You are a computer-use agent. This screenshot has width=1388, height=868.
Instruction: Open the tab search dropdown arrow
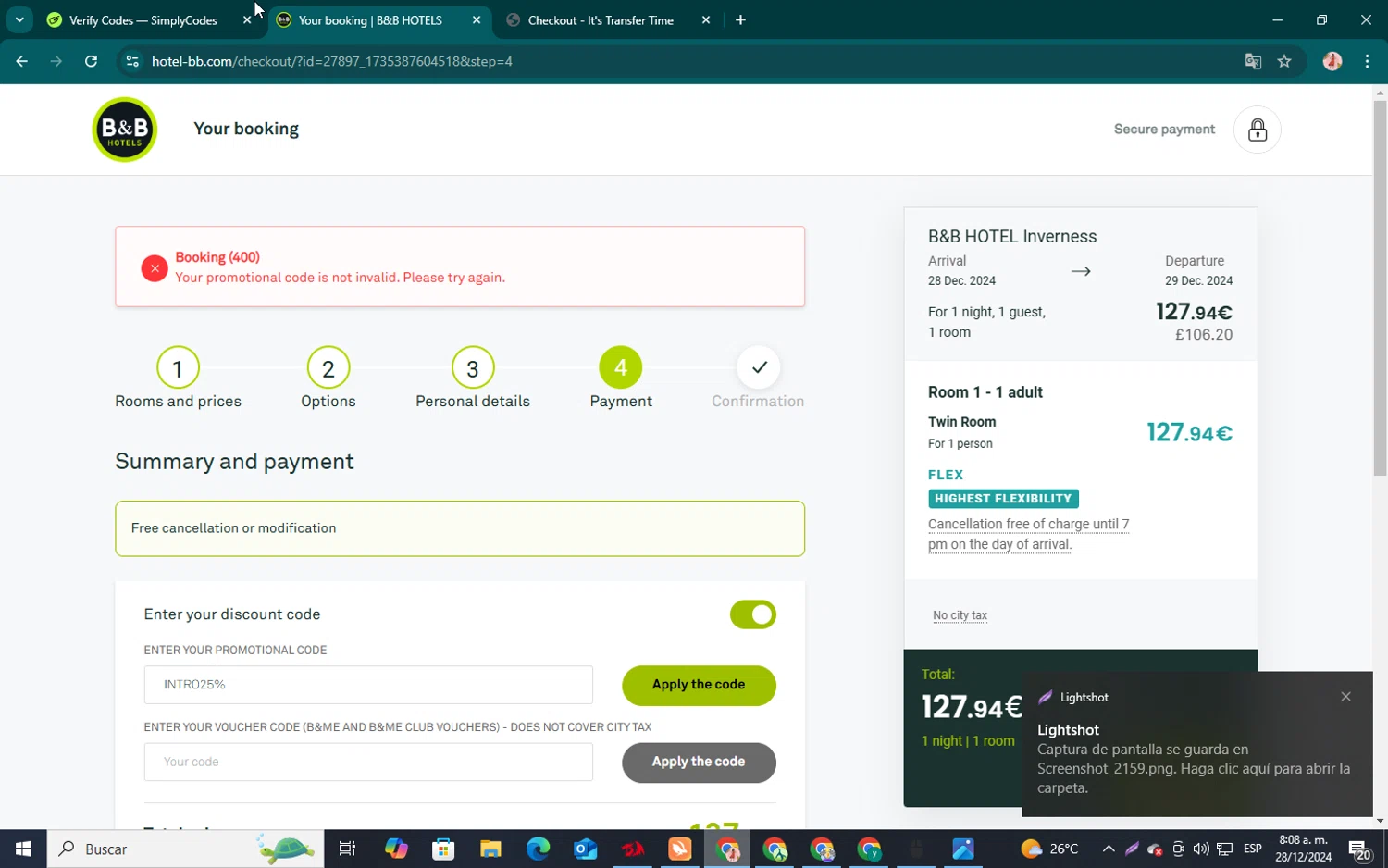(x=19, y=20)
